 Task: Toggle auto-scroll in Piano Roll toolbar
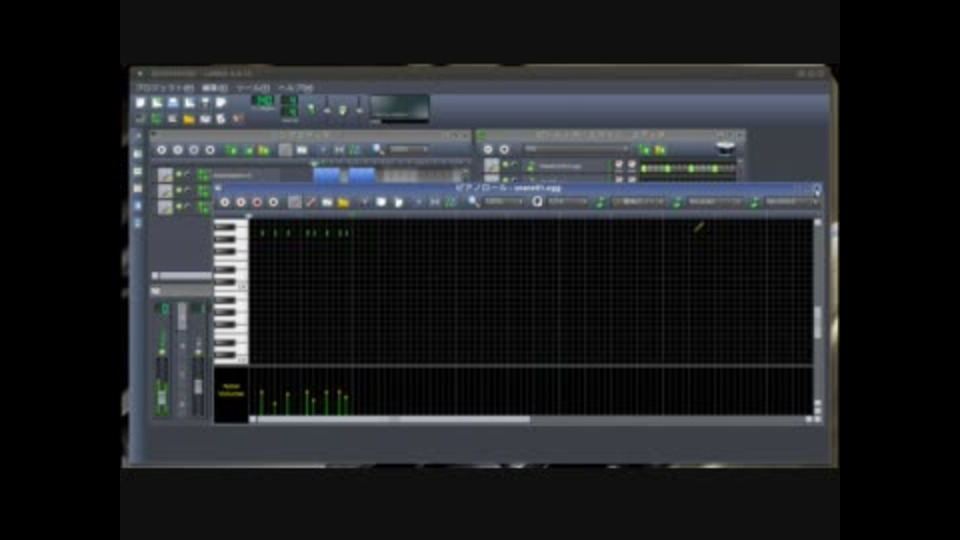418,201
